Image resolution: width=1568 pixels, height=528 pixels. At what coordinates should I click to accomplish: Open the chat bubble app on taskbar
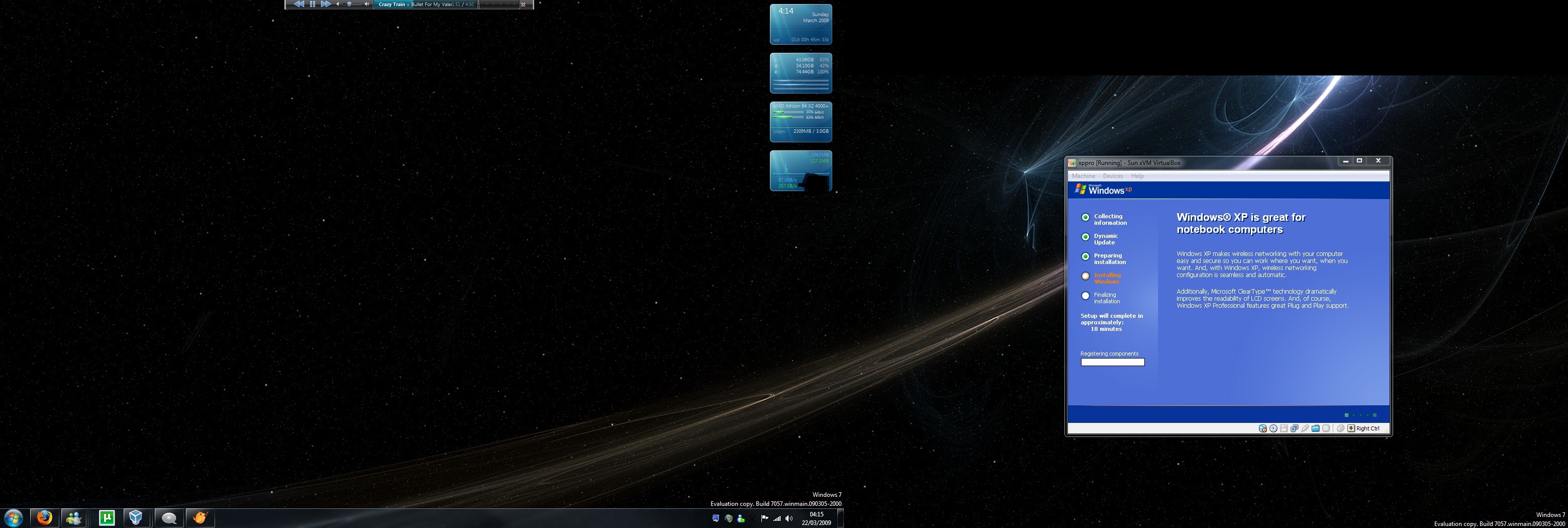pos(168,517)
